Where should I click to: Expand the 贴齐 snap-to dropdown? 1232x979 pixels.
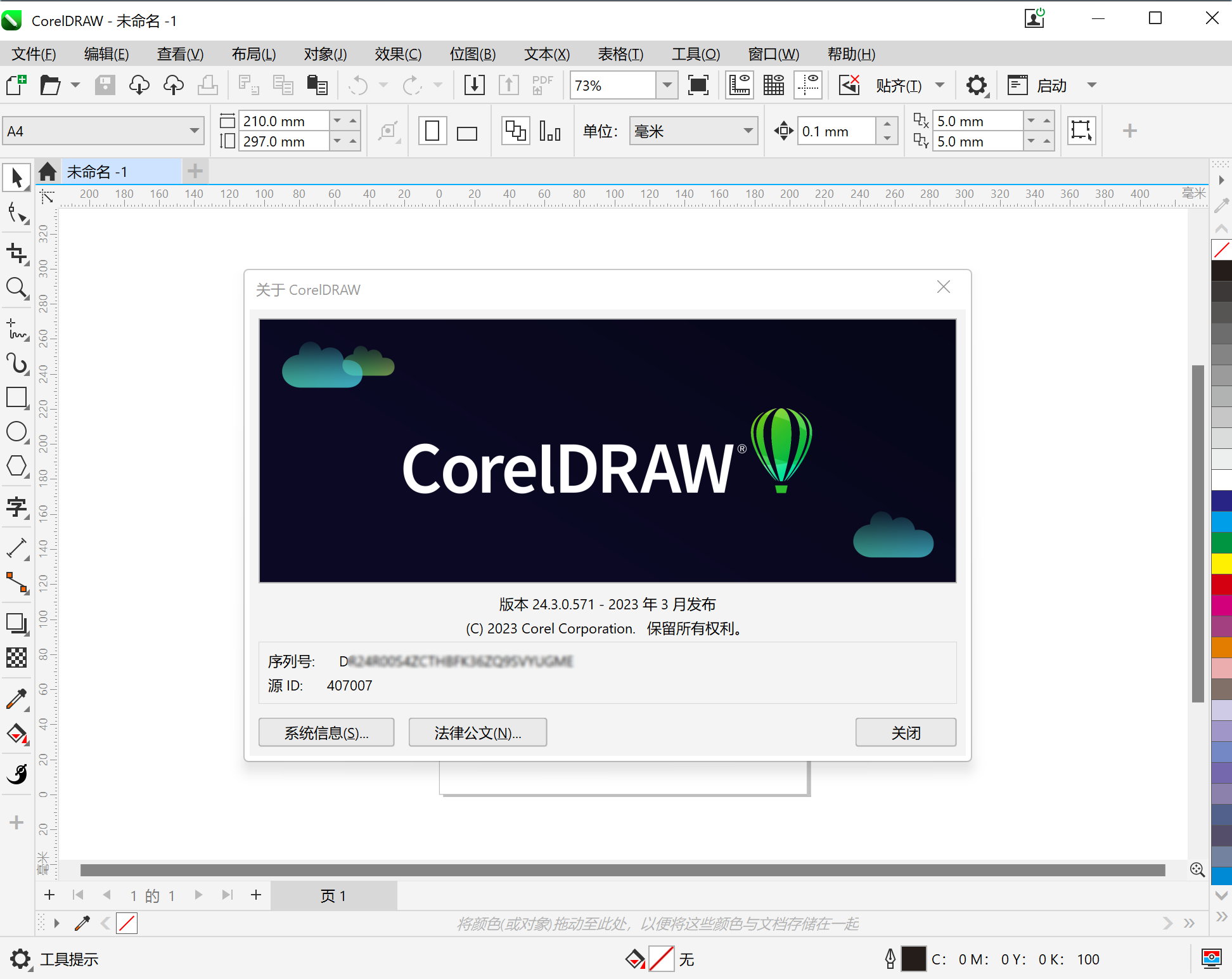point(940,85)
